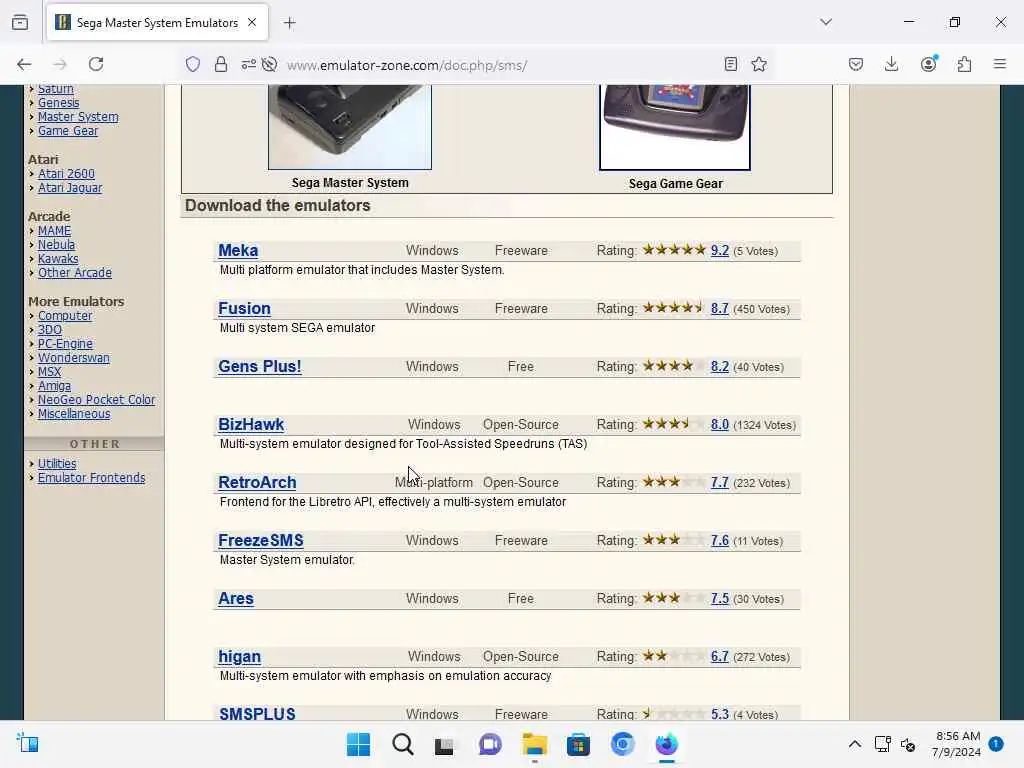Open the notification count badge
1024x768 pixels.
pyautogui.click(x=996, y=744)
